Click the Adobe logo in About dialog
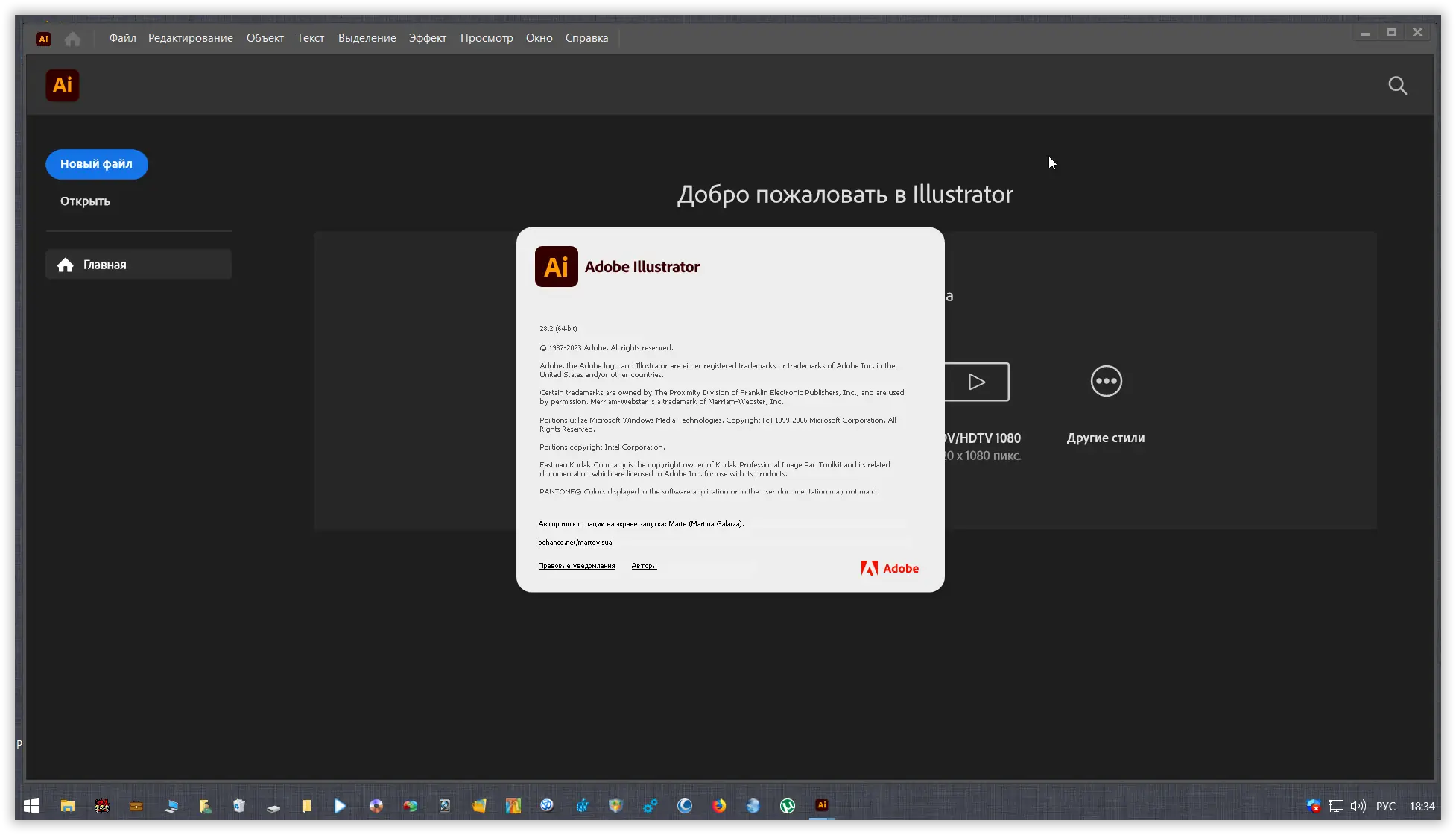This screenshot has height=835, width=1456. coord(890,568)
